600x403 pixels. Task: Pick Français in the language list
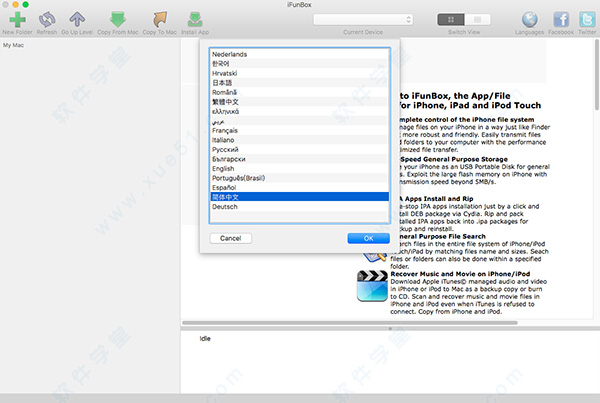tap(227, 130)
